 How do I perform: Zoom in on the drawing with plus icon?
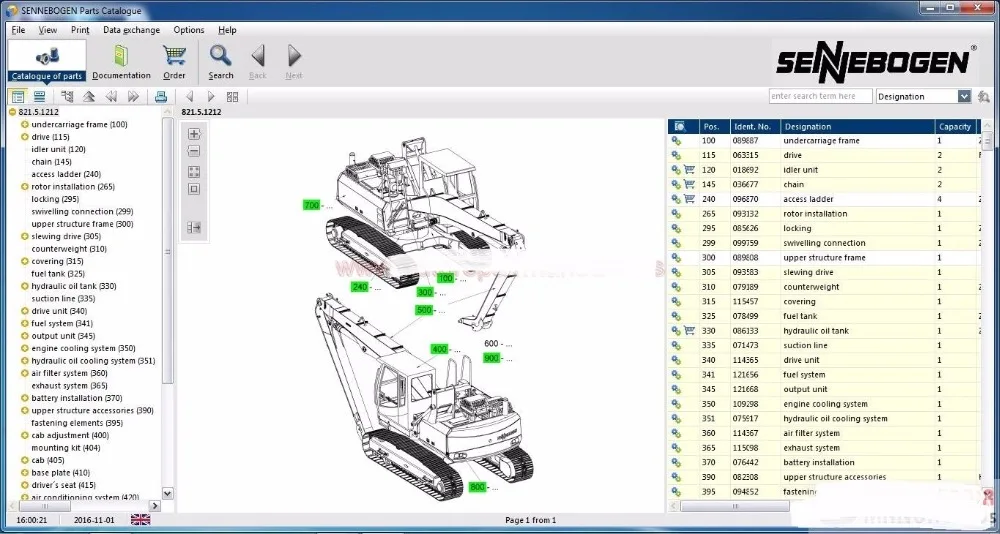pos(195,134)
